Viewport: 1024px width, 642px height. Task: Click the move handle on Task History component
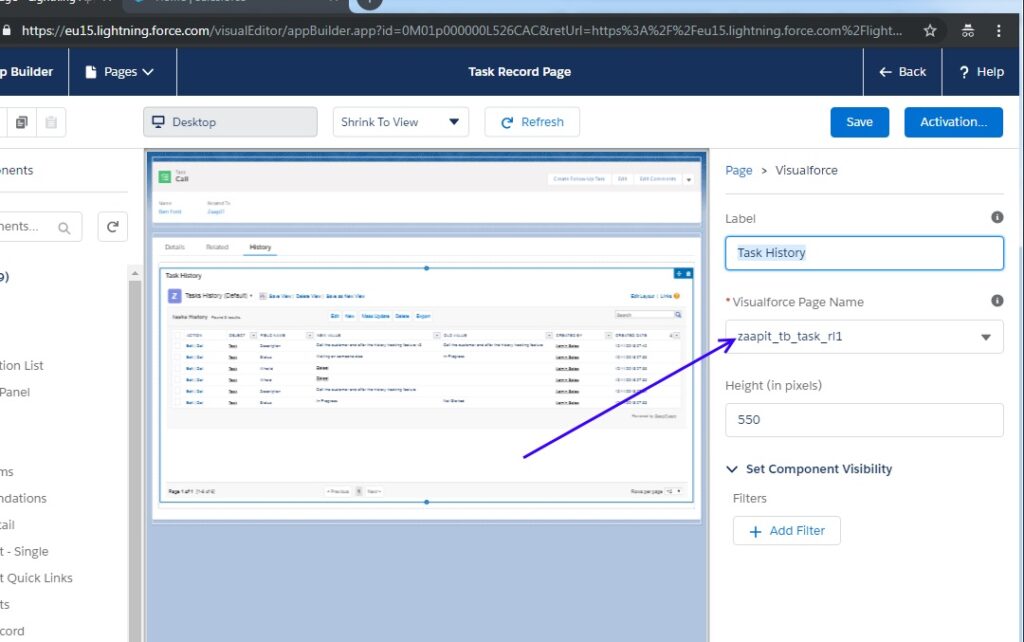click(x=678, y=273)
